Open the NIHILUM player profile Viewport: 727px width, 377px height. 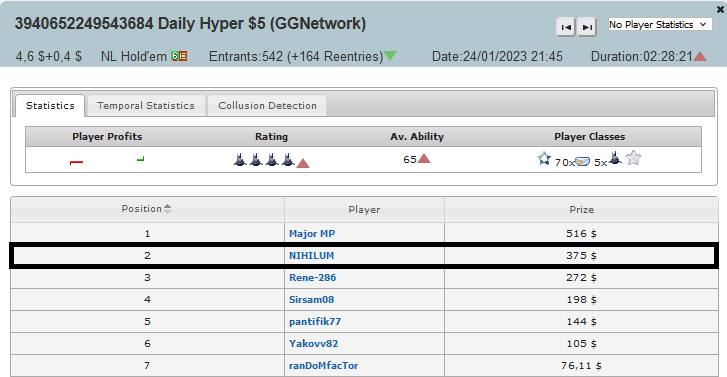pyautogui.click(x=311, y=256)
